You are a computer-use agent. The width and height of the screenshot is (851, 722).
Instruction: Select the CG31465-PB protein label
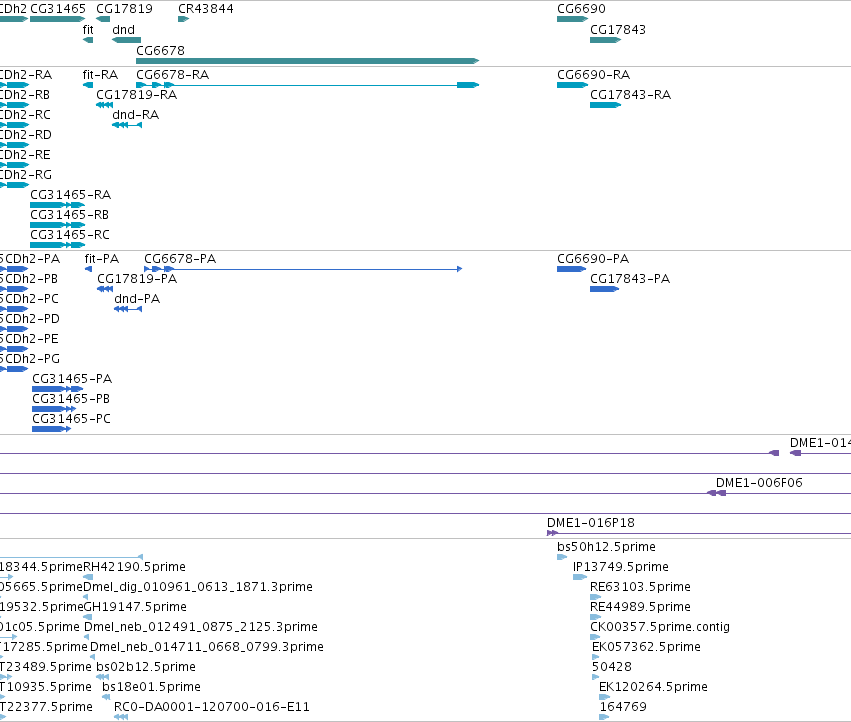click(x=71, y=398)
